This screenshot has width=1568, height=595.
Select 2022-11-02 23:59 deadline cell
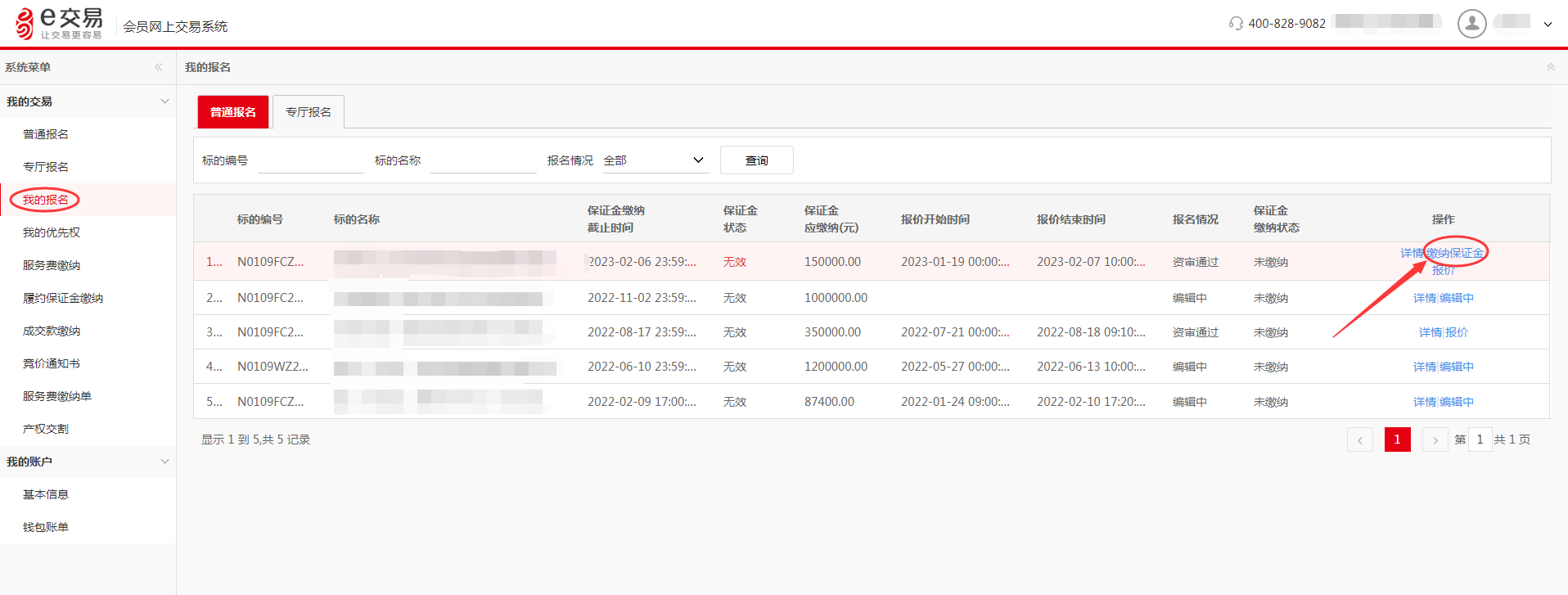(642, 298)
